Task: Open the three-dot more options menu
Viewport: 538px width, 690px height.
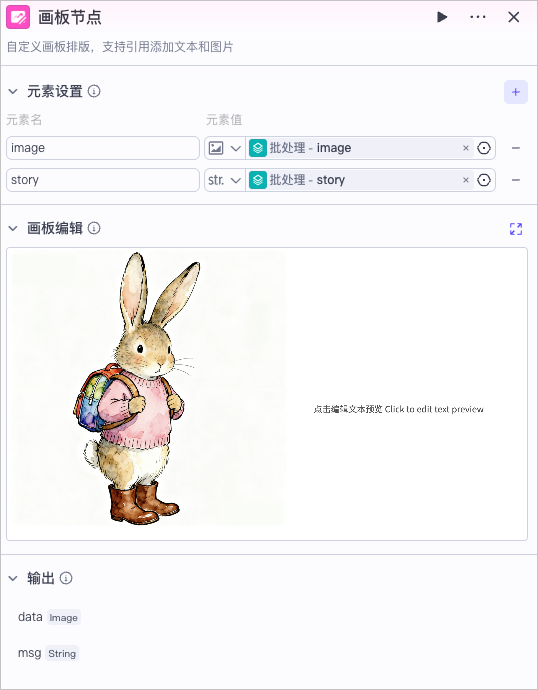Action: [478, 17]
